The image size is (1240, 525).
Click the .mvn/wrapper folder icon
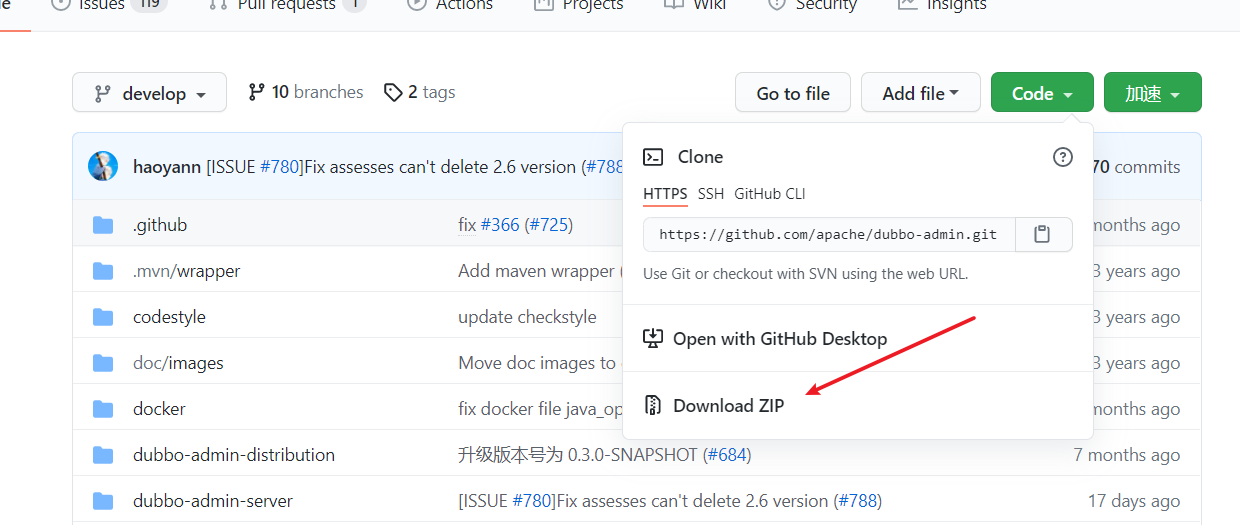(x=103, y=271)
